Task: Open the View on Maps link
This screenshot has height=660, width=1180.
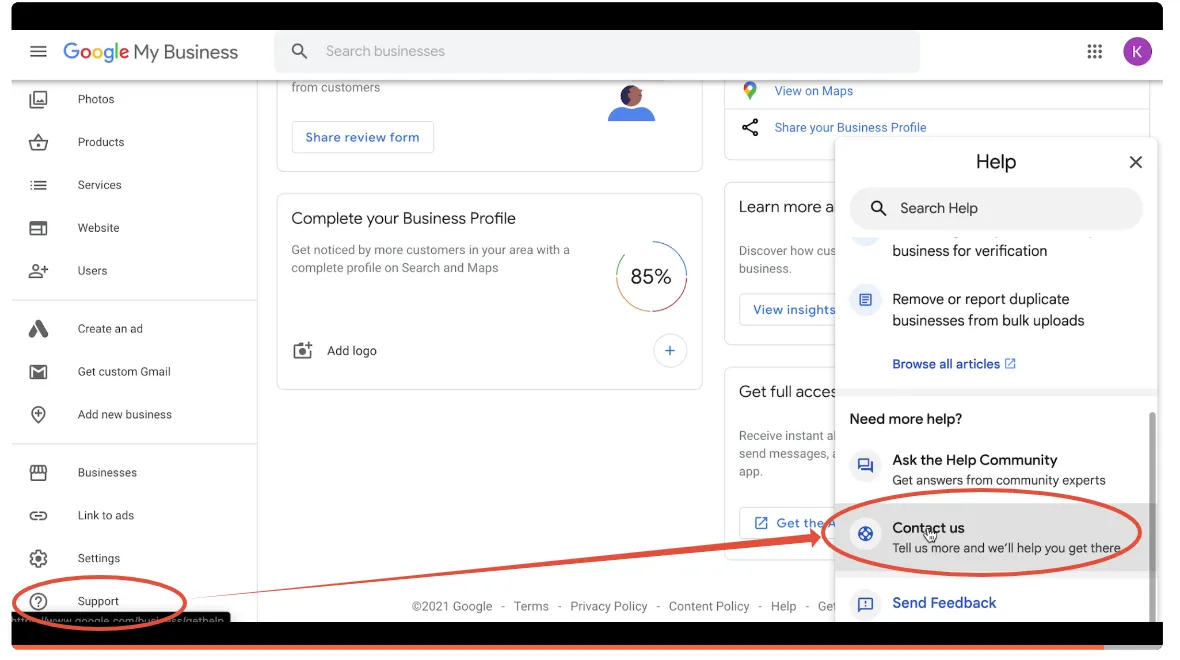Action: coord(814,91)
